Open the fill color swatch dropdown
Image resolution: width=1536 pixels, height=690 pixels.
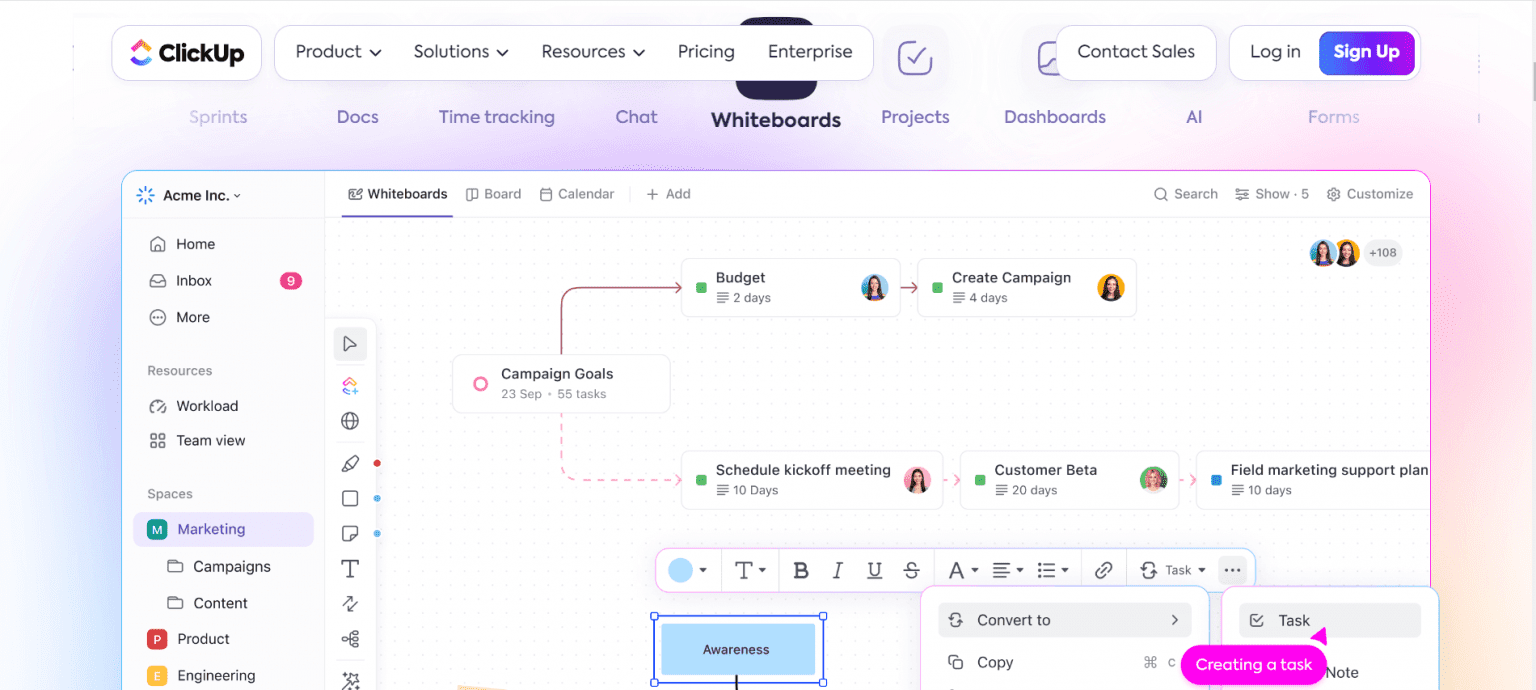(687, 570)
